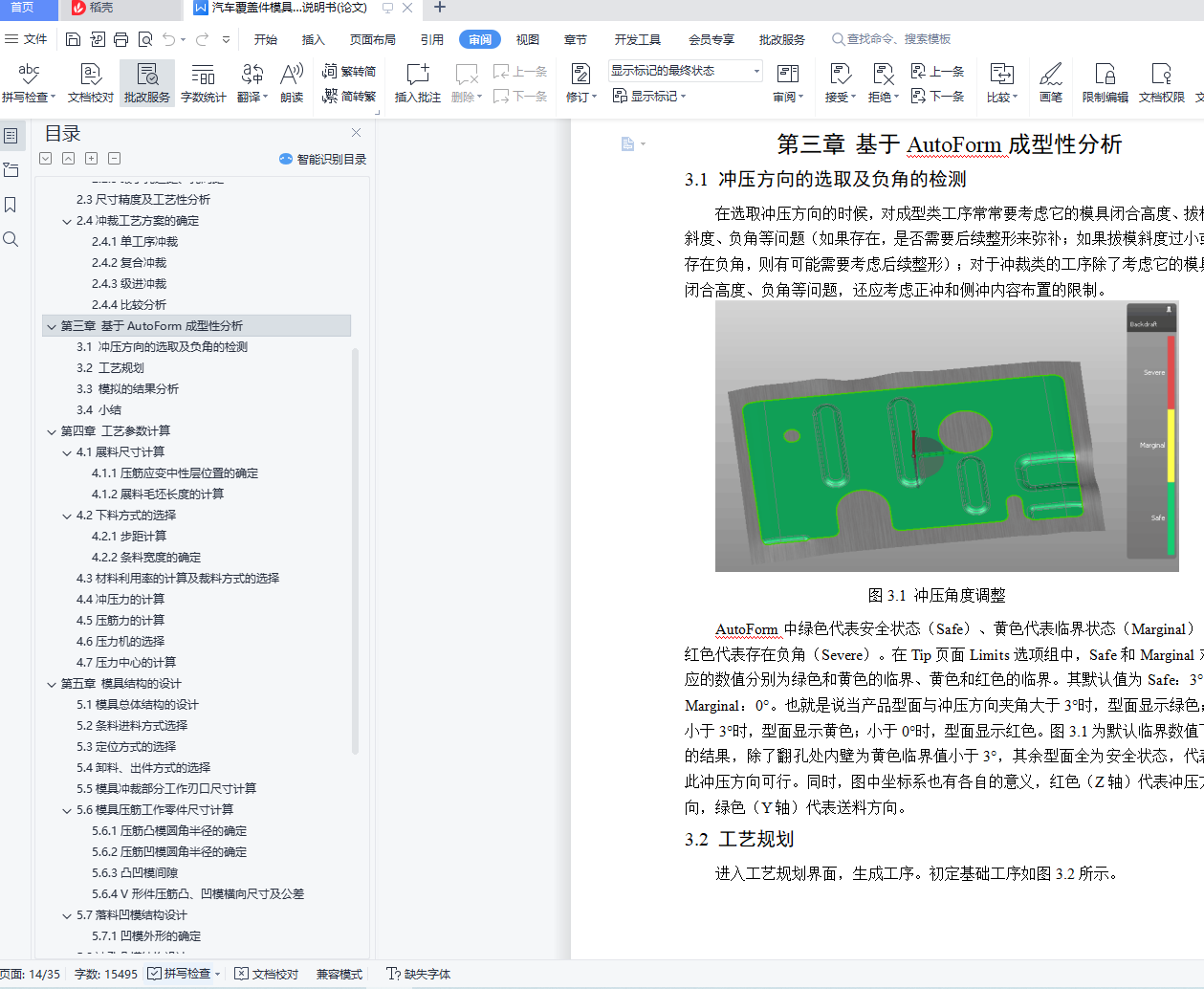Convert with 简转繁 button
Screen dimensions: 1204x989
click(349, 96)
